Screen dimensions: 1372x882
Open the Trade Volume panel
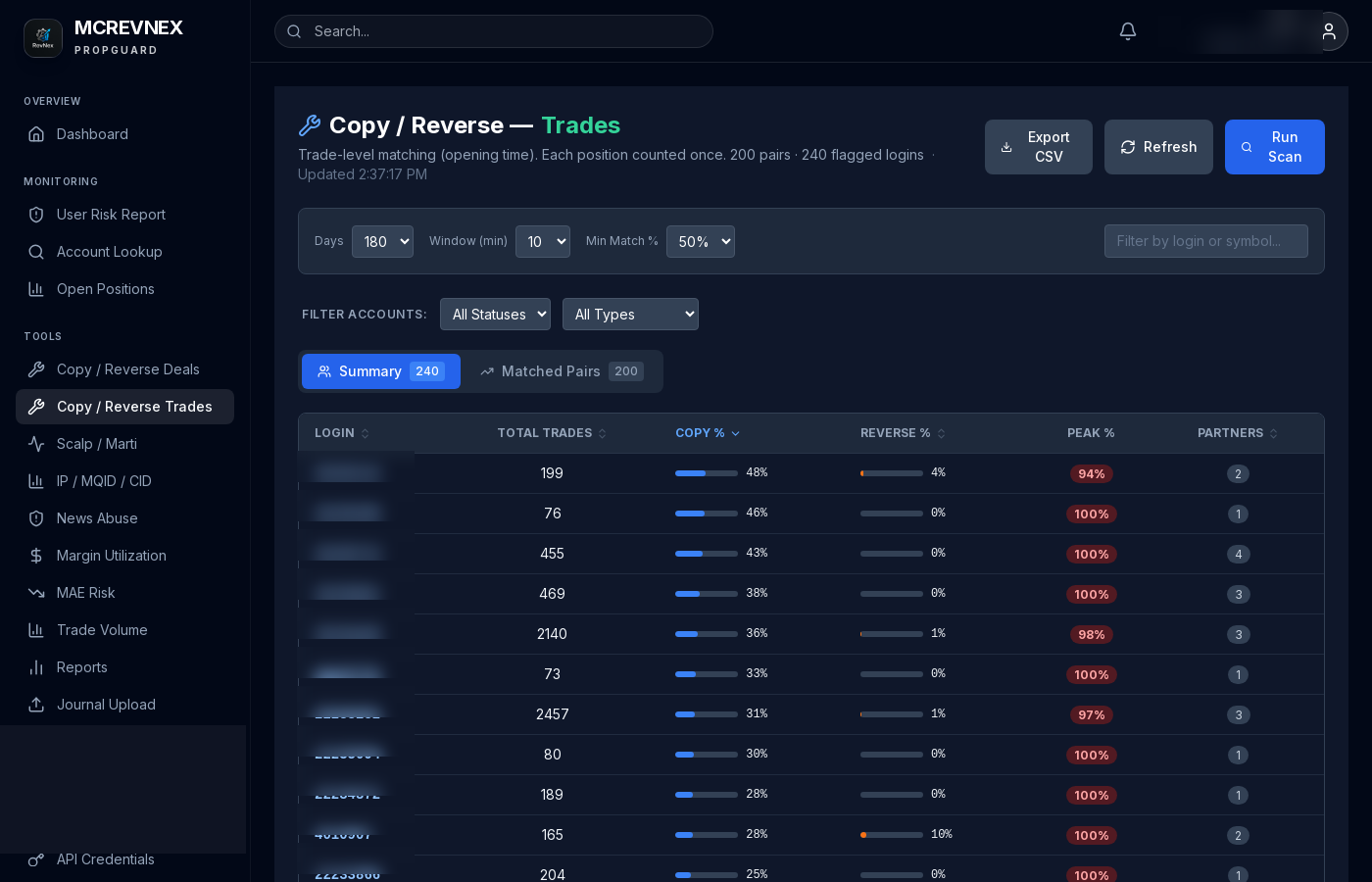[101, 630]
